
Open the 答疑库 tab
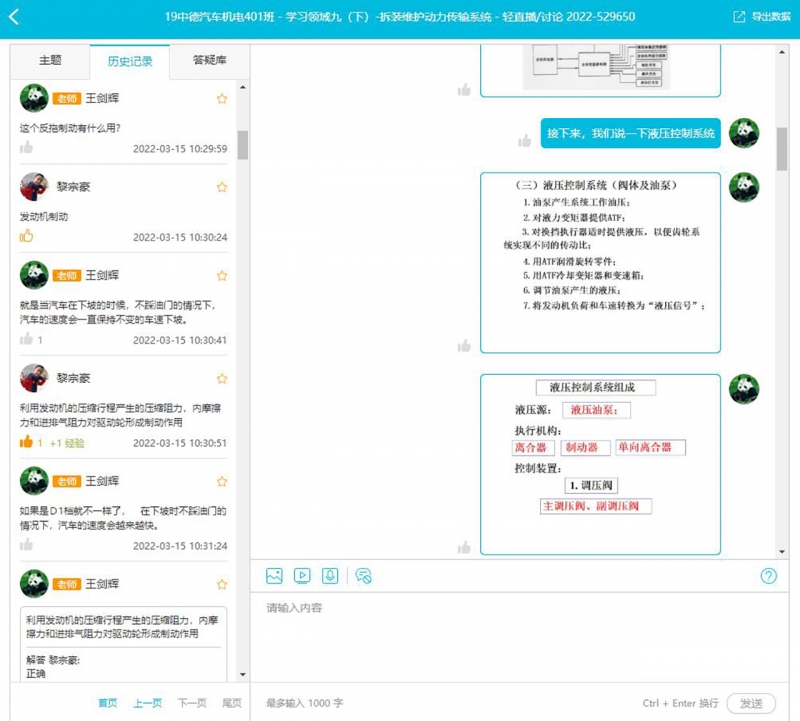click(x=209, y=60)
